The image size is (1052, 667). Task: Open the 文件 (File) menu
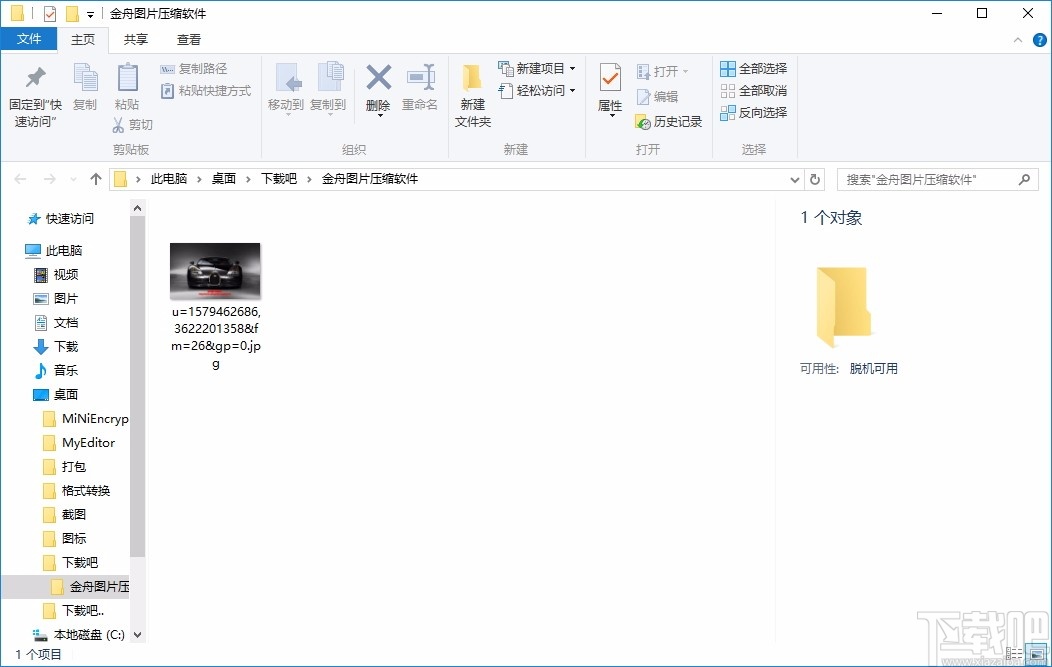pos(29,39)
